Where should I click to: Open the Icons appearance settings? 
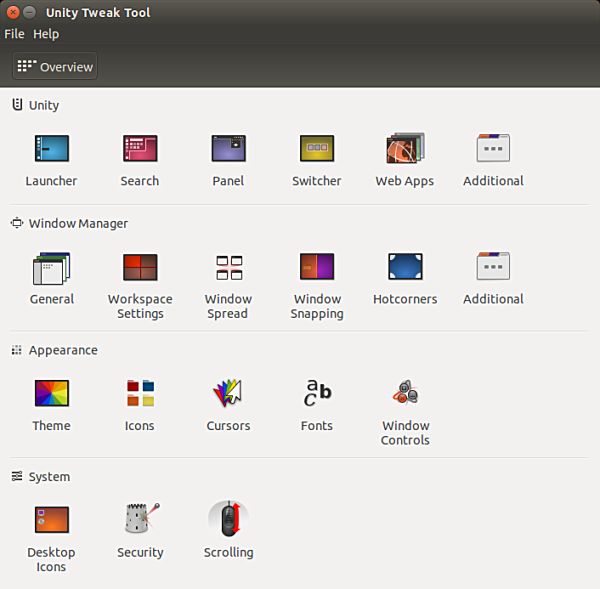click(x=140, y=393)
